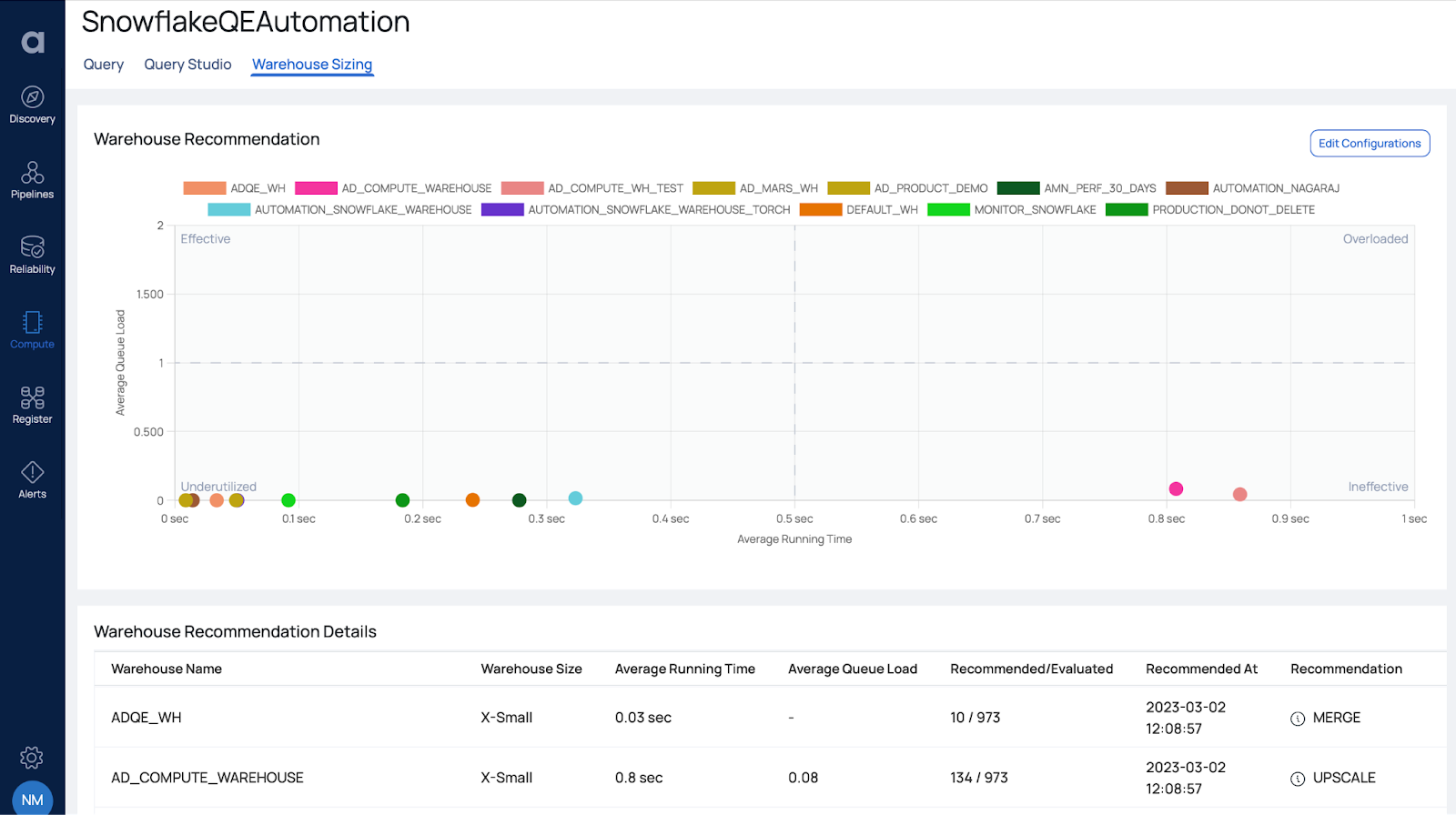
Task: Toggle AD_COMPUTE_WAREHOUSE legend series
Action: tap(393, 188)
